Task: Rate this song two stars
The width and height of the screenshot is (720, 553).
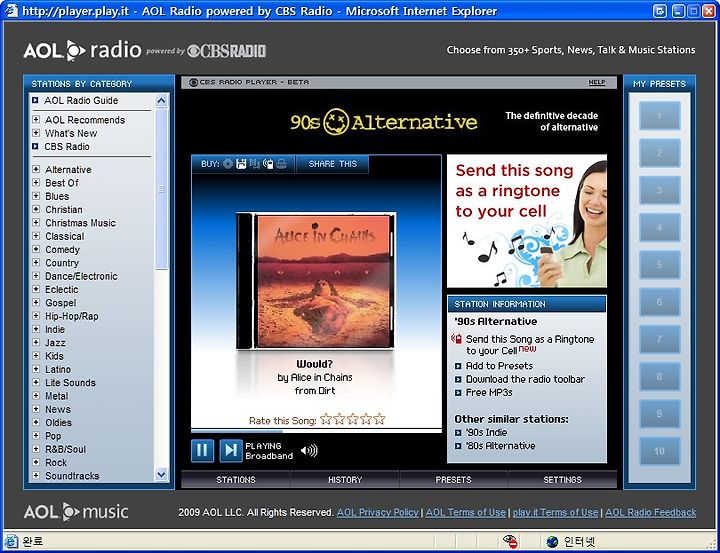Action: [x=339, y=419]
